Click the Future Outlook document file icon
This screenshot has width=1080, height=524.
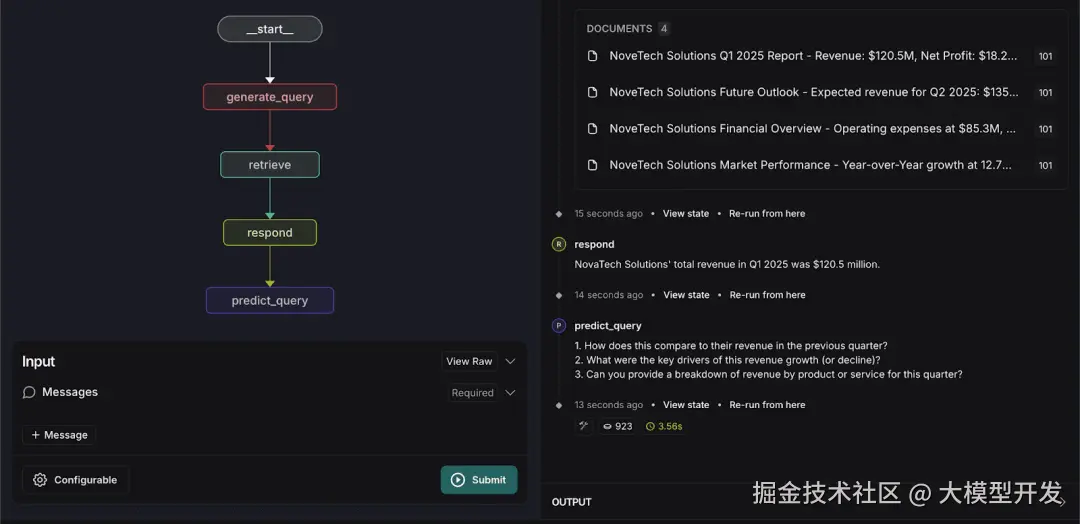click(592, 92)
